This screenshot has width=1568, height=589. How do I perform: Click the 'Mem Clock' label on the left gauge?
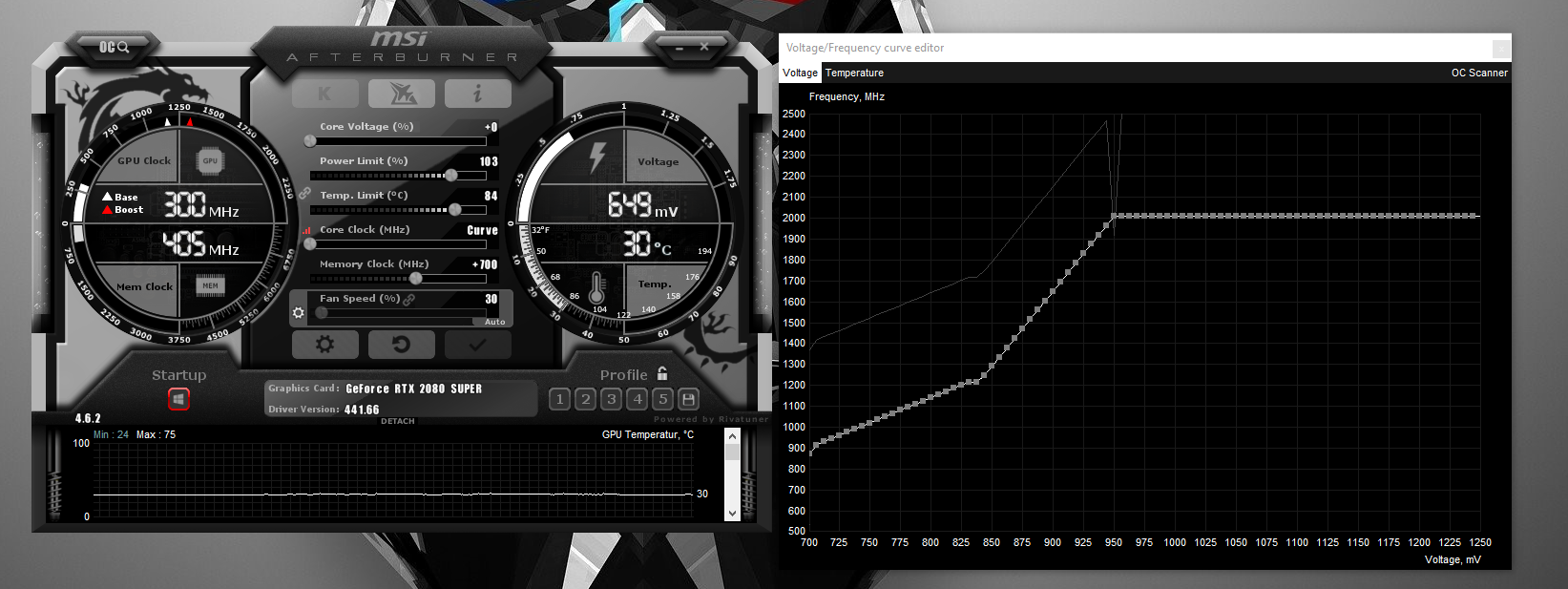coord(144,286)
